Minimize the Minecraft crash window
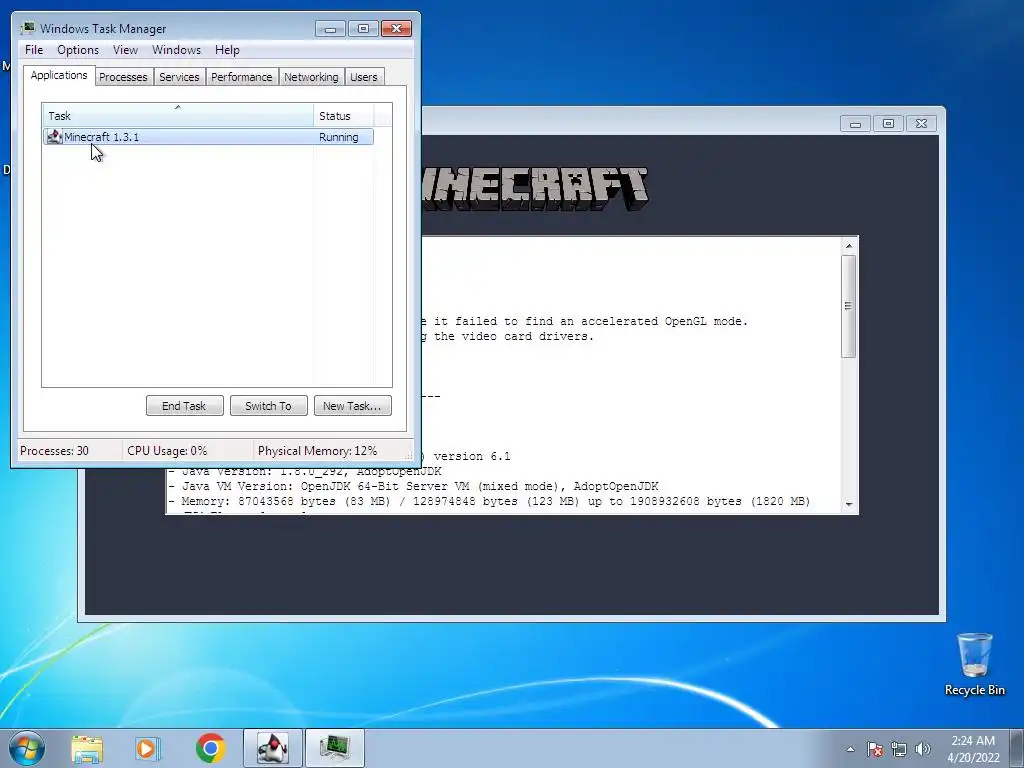 coord(856,123)
